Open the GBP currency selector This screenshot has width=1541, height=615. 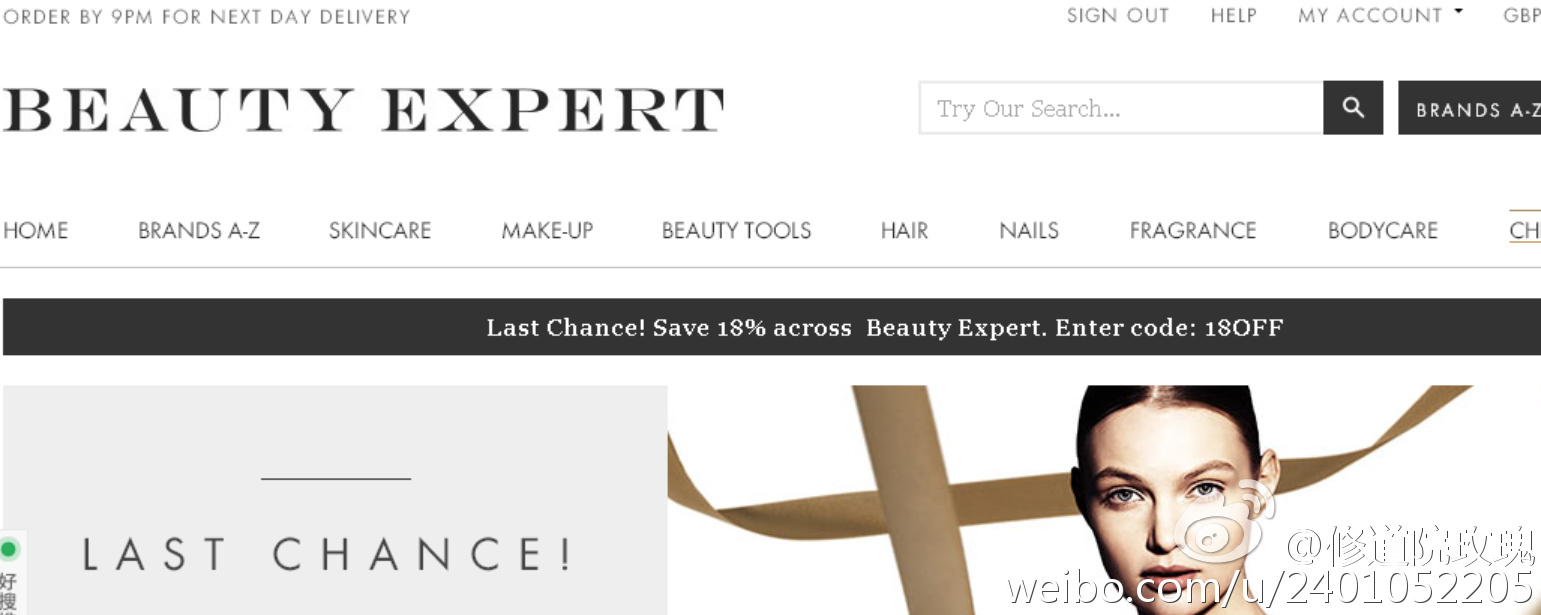click(x=1521, y=15)
